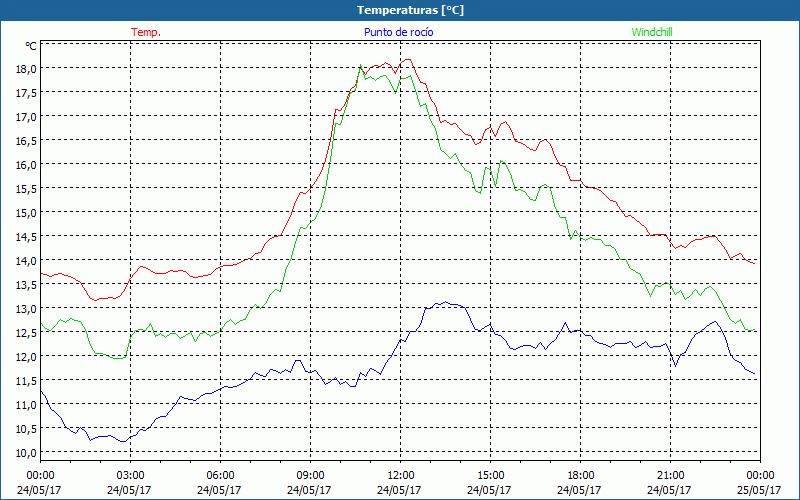Click the 21:00 time axis label
This screenshot has height=500, width=800.
670,476
